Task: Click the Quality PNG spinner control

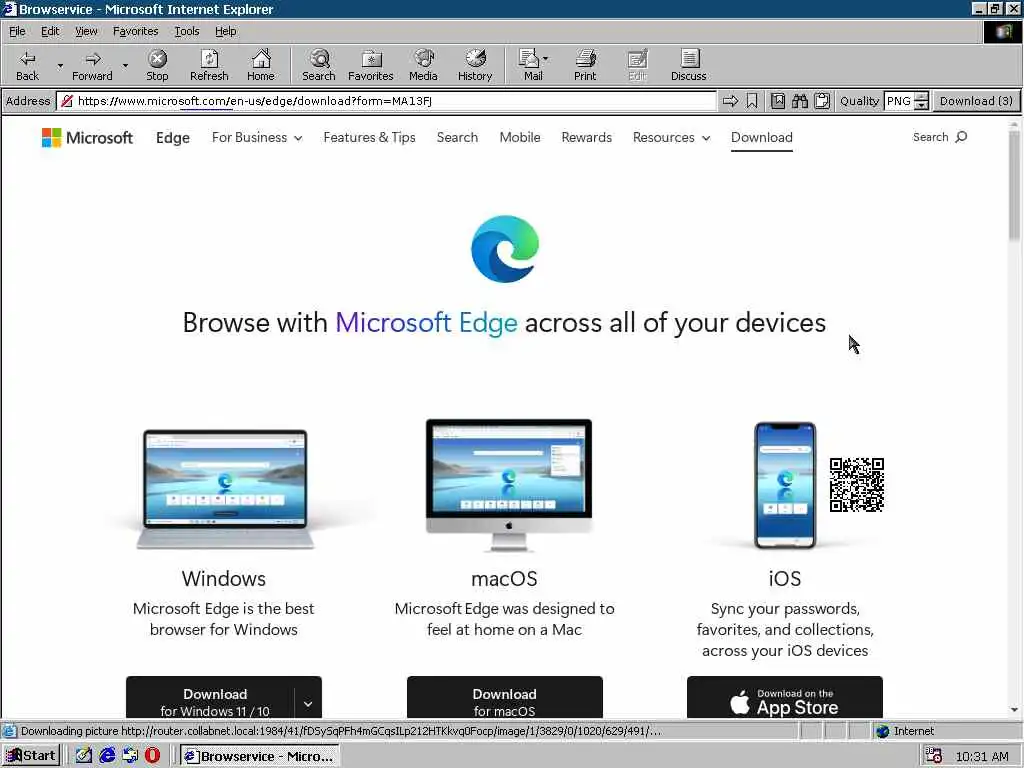Action: coord(921,101)
